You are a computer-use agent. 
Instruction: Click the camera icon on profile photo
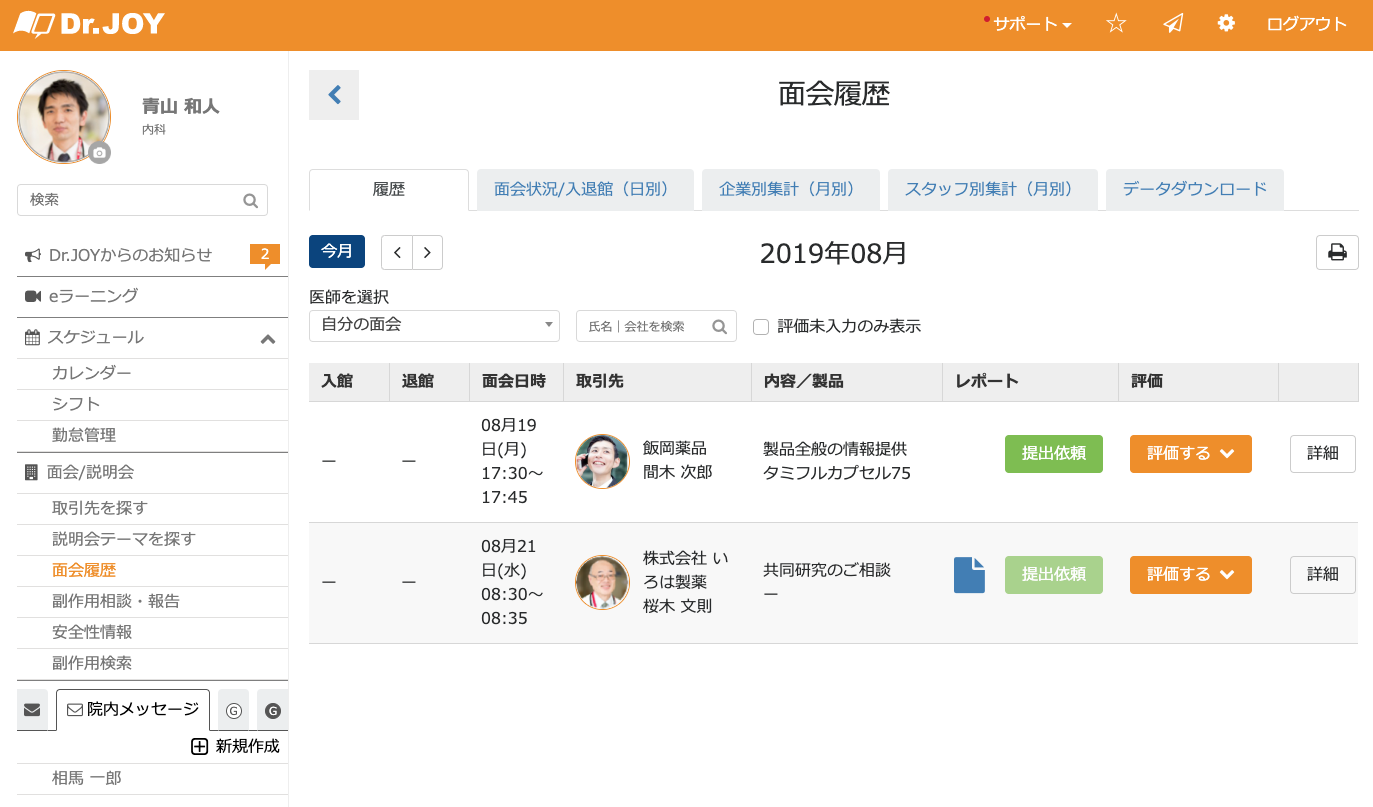click(x=98, y=153)
